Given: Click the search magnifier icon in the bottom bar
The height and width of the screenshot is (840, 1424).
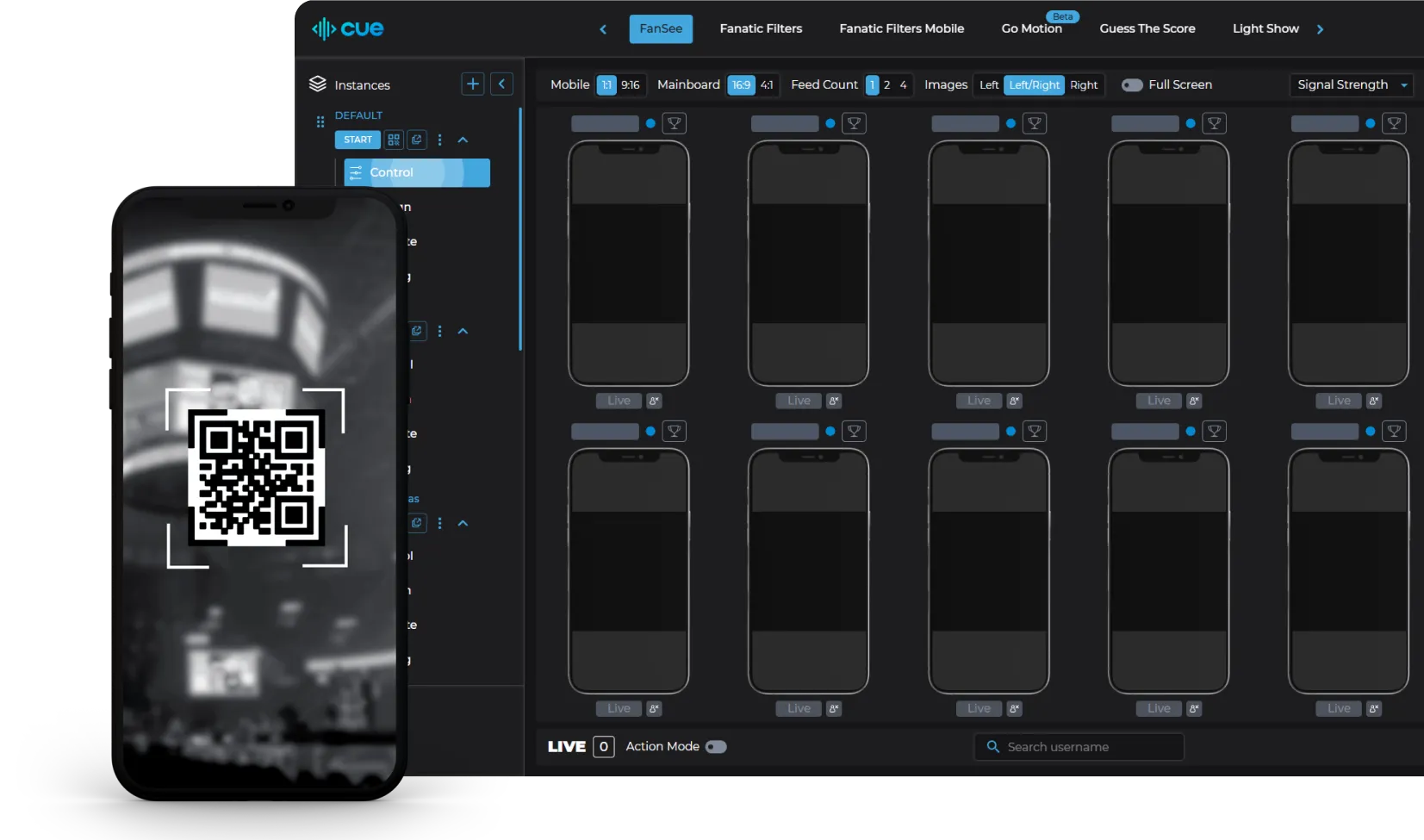Looking at the screenshot, I should coord(992,747).
